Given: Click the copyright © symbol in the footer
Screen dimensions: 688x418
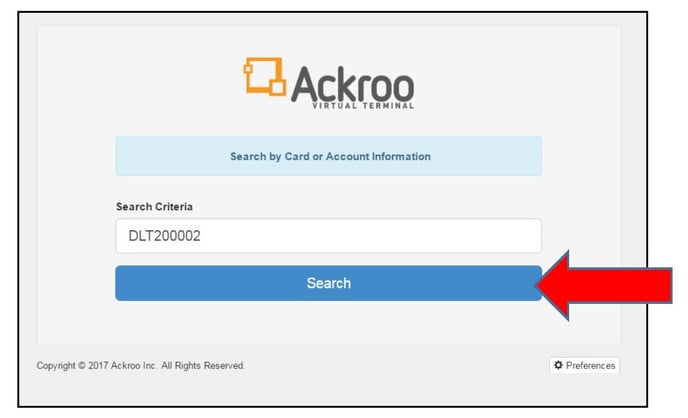Looking at the screenshot, I should tap(82, 365).
